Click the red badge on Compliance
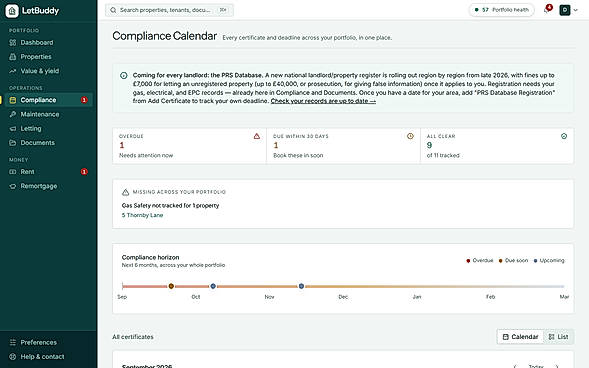The image size is (589, 368). click(84, 100)
